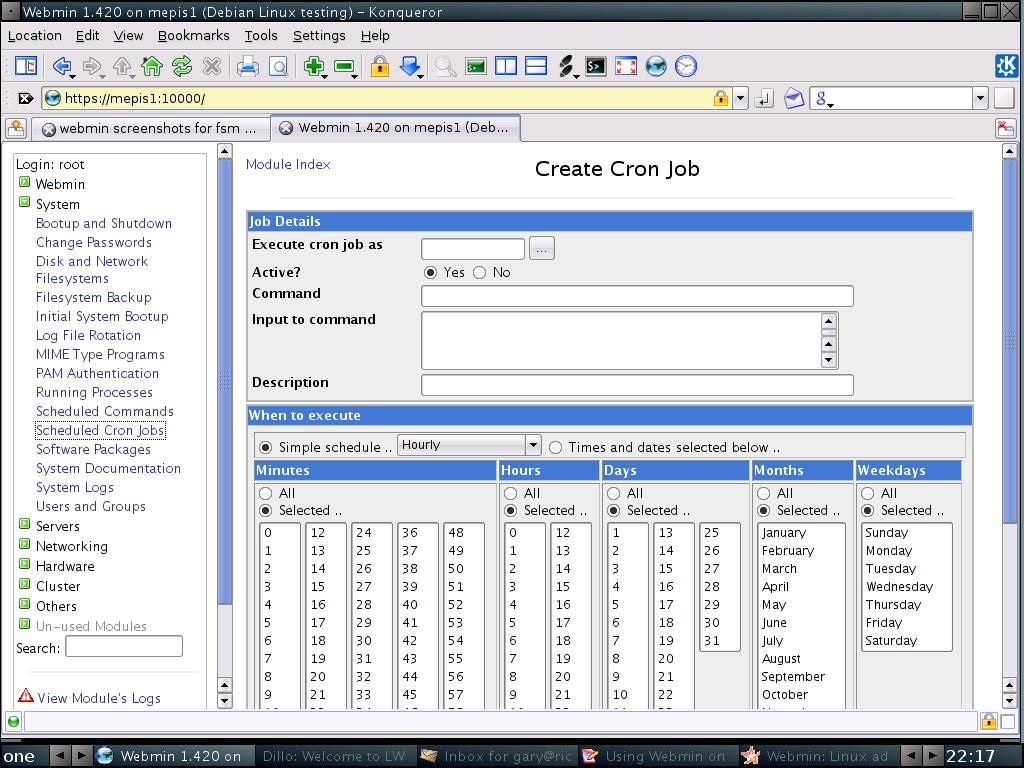
Task: Open Print Preview magnifier page icon
Action: click(x=278, y=66)
